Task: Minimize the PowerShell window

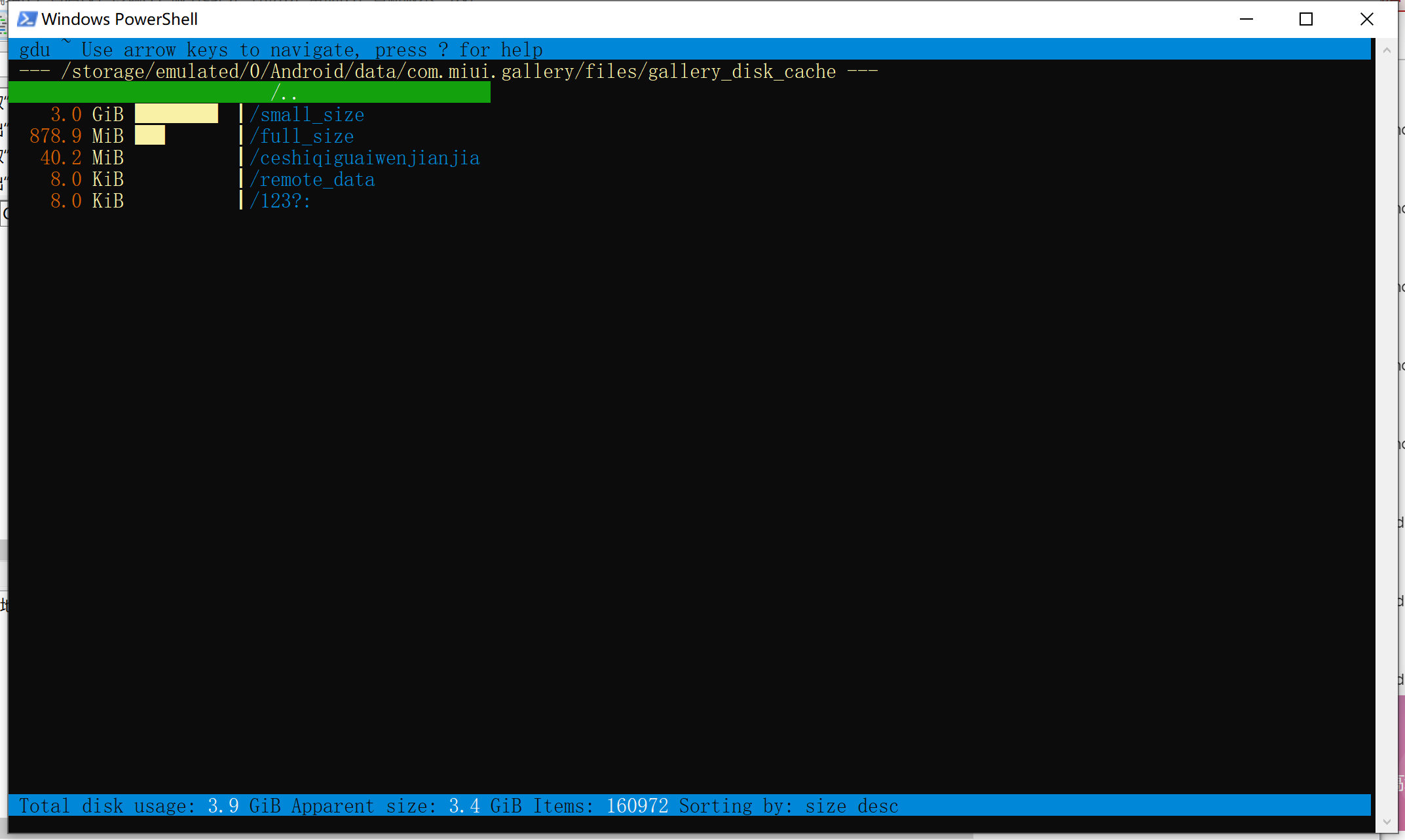Action: coord(1246,19)
